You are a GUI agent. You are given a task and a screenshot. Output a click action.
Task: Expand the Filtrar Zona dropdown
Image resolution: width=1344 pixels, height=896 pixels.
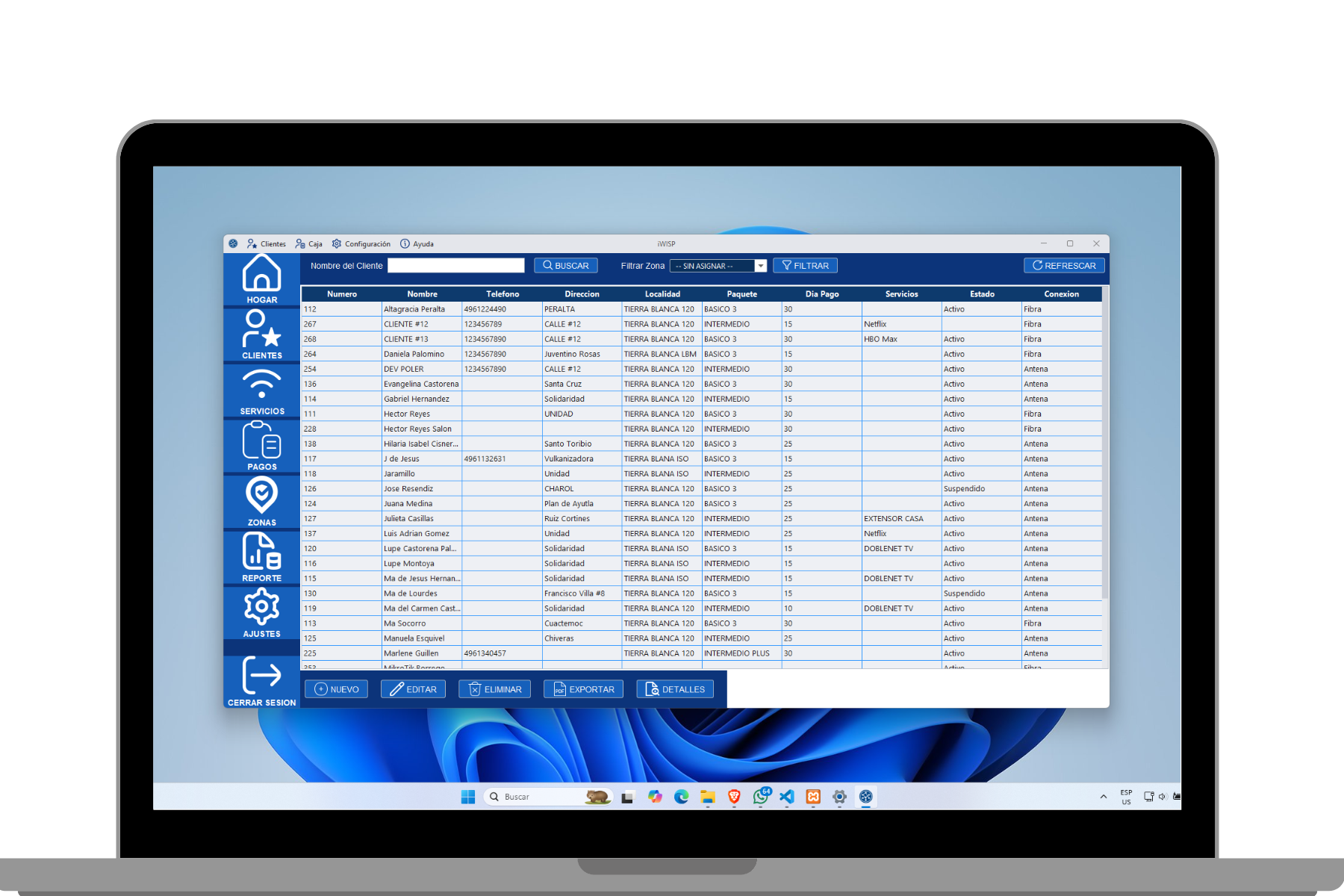pyautogui.click(x=760, y=266)
